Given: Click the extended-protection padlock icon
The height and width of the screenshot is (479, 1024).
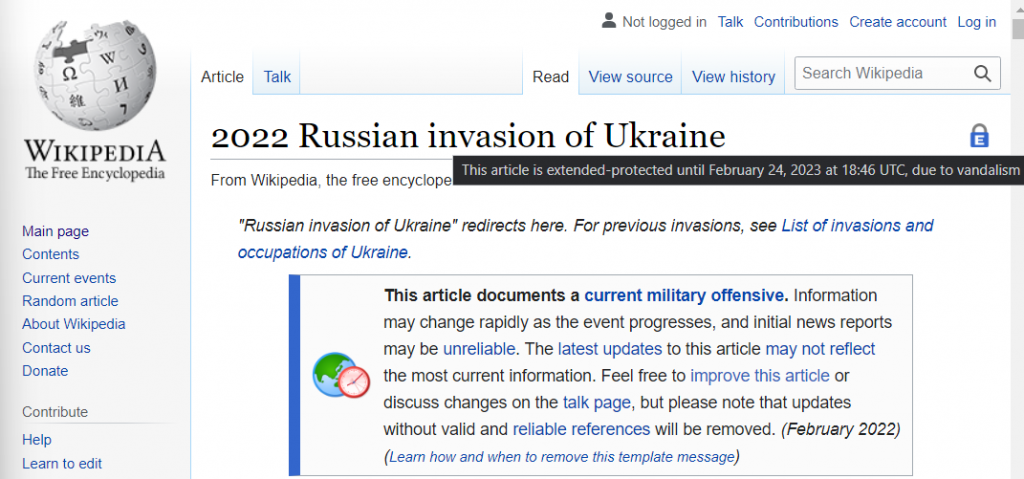Looking at the screenshot, I should (979, 136).
